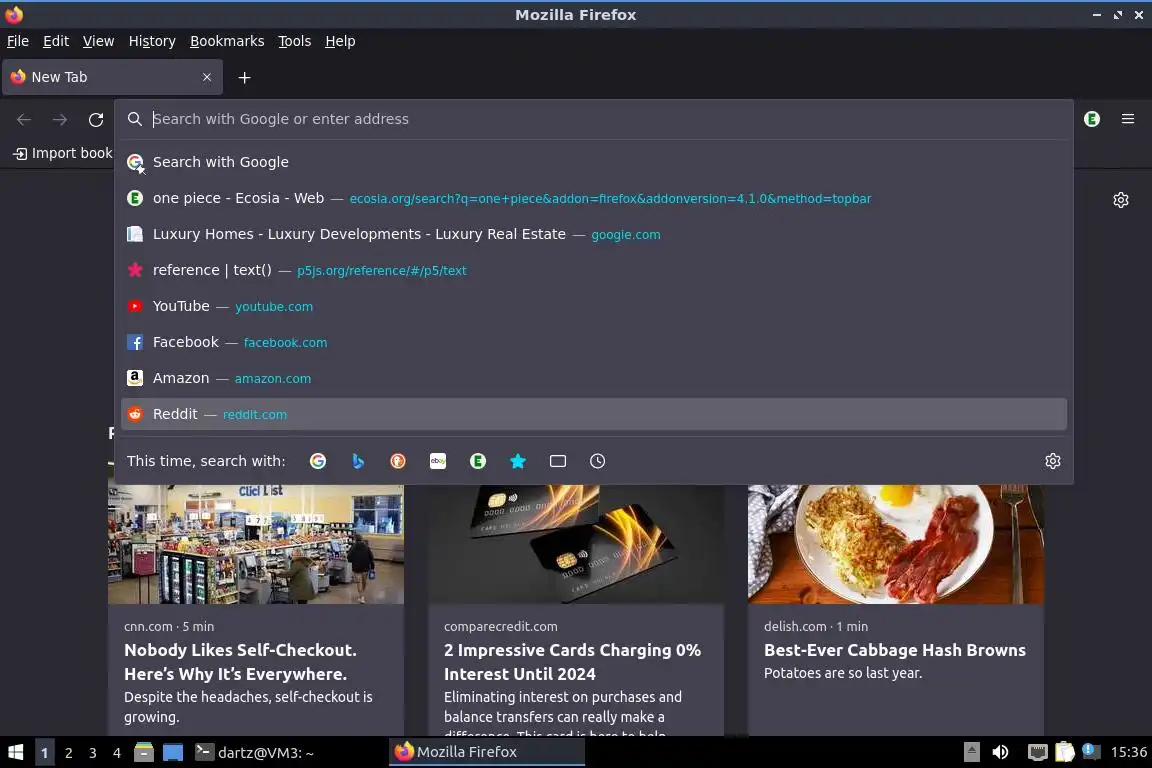Open the CNN self-checkout story image
Image resolution: width=1152 pixels, height=768 pixels.
(x=256, y=544)
